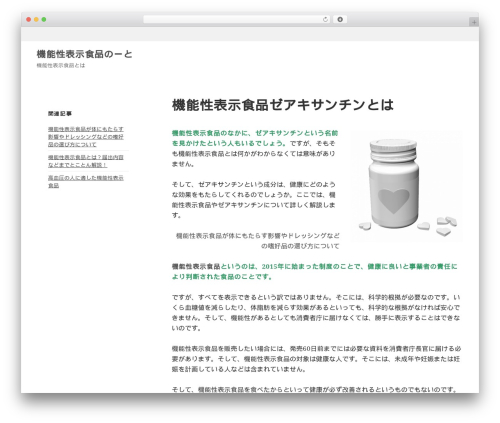Click the round extension icon beside the address bar
Screen dimensions: 500x423
340,19
